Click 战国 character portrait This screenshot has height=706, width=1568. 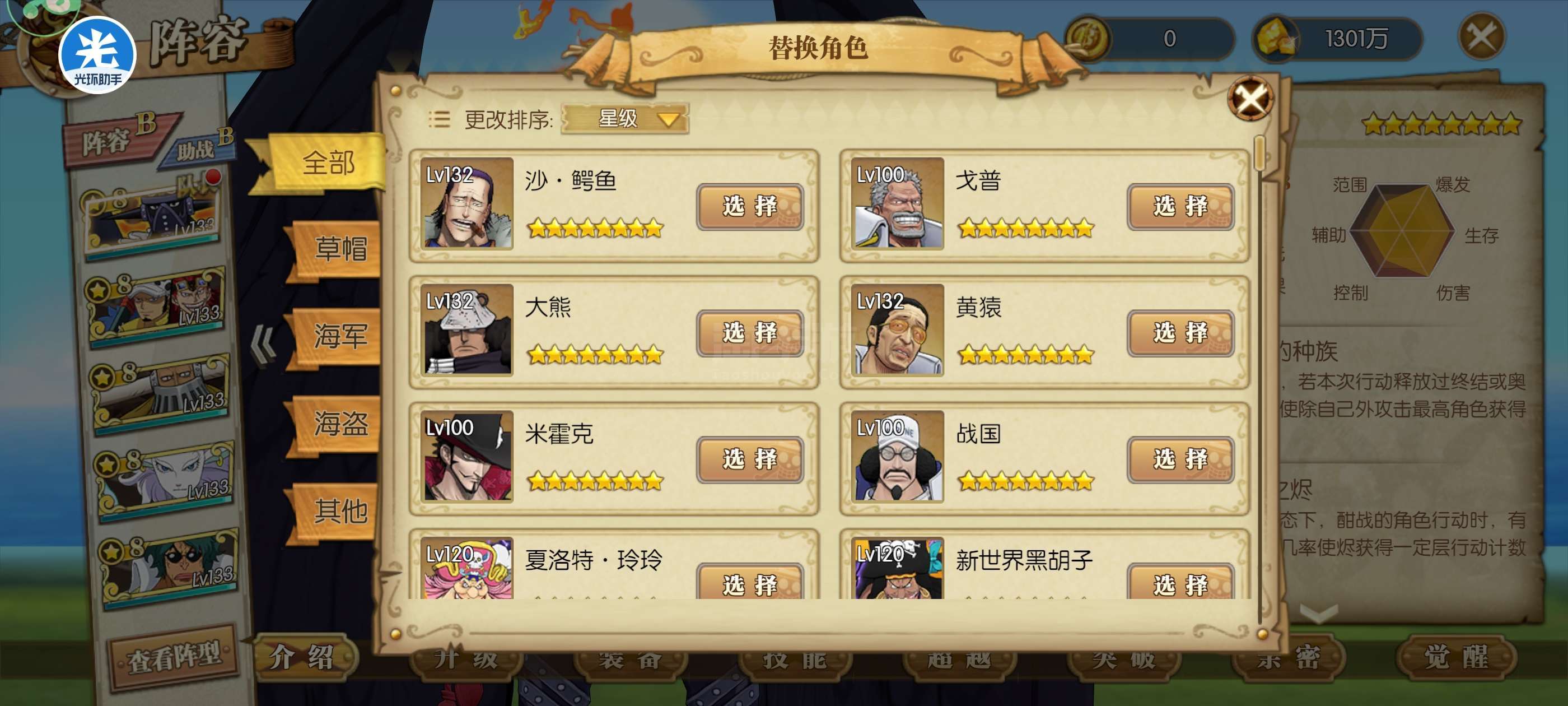(897, 456)
